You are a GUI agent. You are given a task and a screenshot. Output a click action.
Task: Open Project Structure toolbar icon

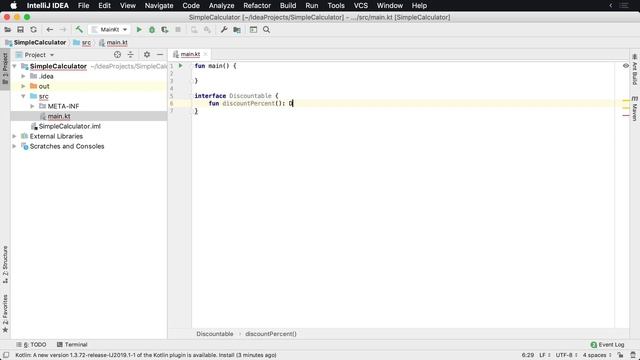coord(237,30)
